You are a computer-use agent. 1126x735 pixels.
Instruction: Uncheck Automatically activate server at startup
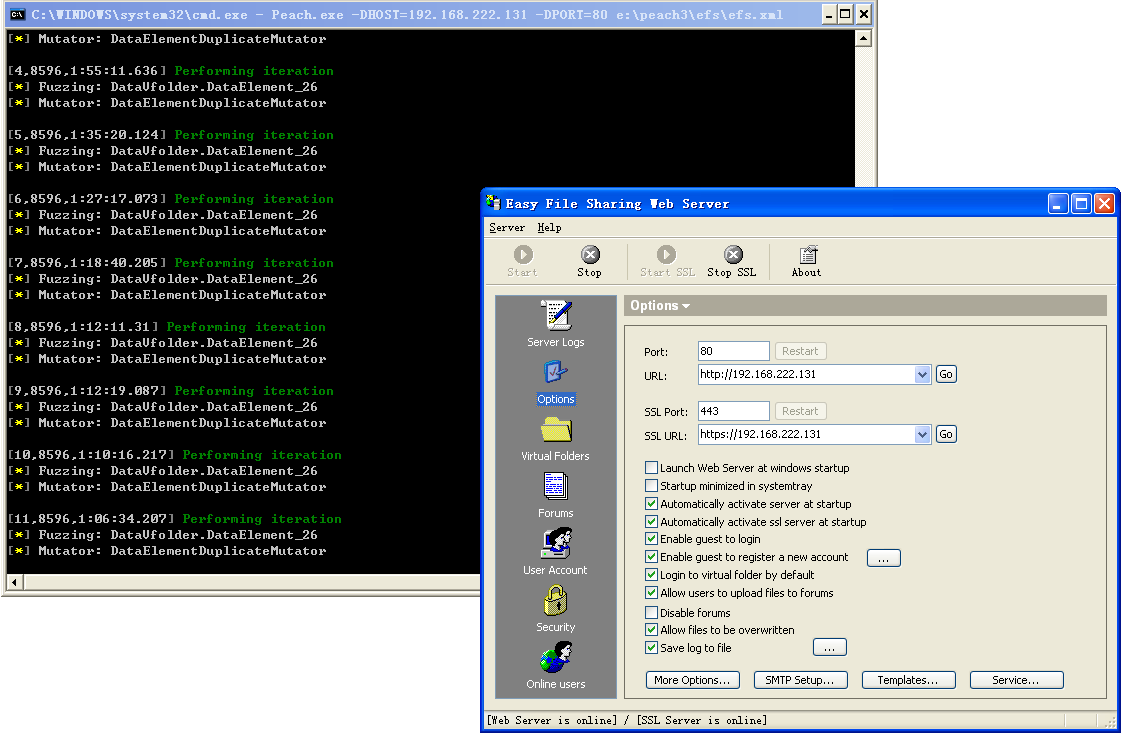651,503
